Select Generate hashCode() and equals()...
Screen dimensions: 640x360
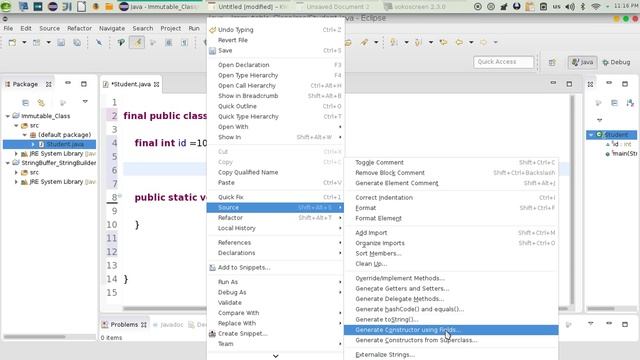click(451, 309)
